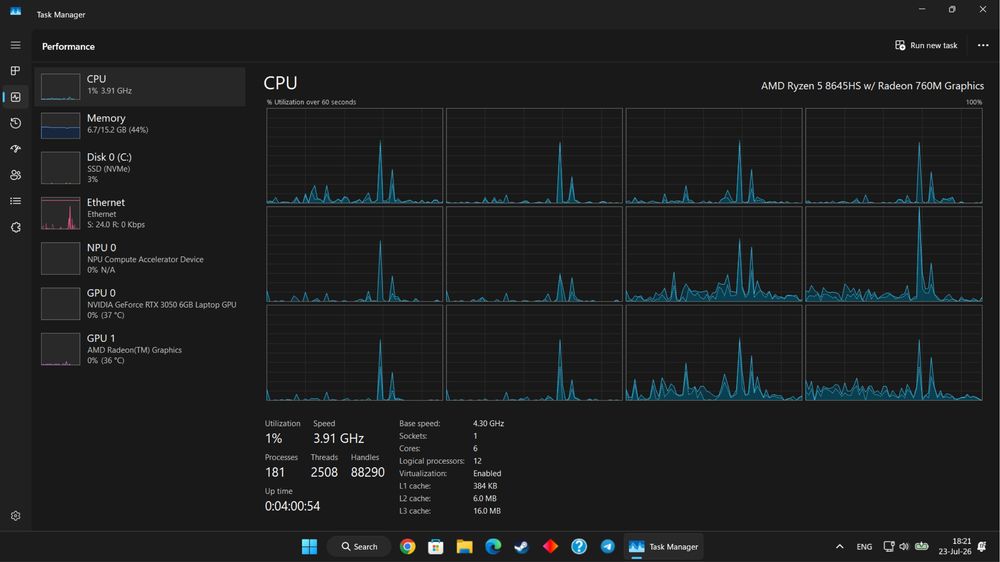Open the Windows Start menu
The image size is (1000, 562).
309,547
